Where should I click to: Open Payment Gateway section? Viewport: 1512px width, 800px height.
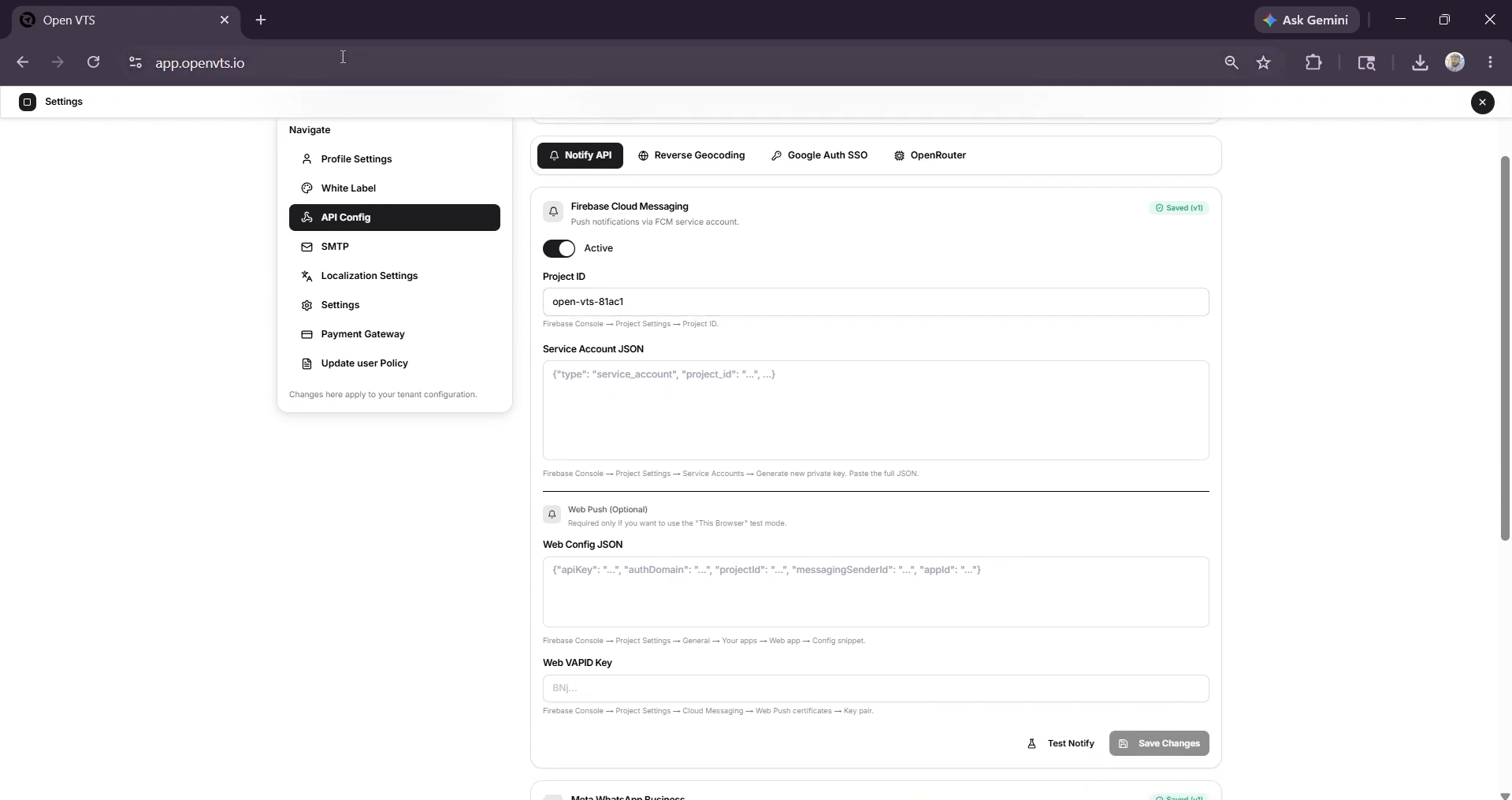[394, 334]
